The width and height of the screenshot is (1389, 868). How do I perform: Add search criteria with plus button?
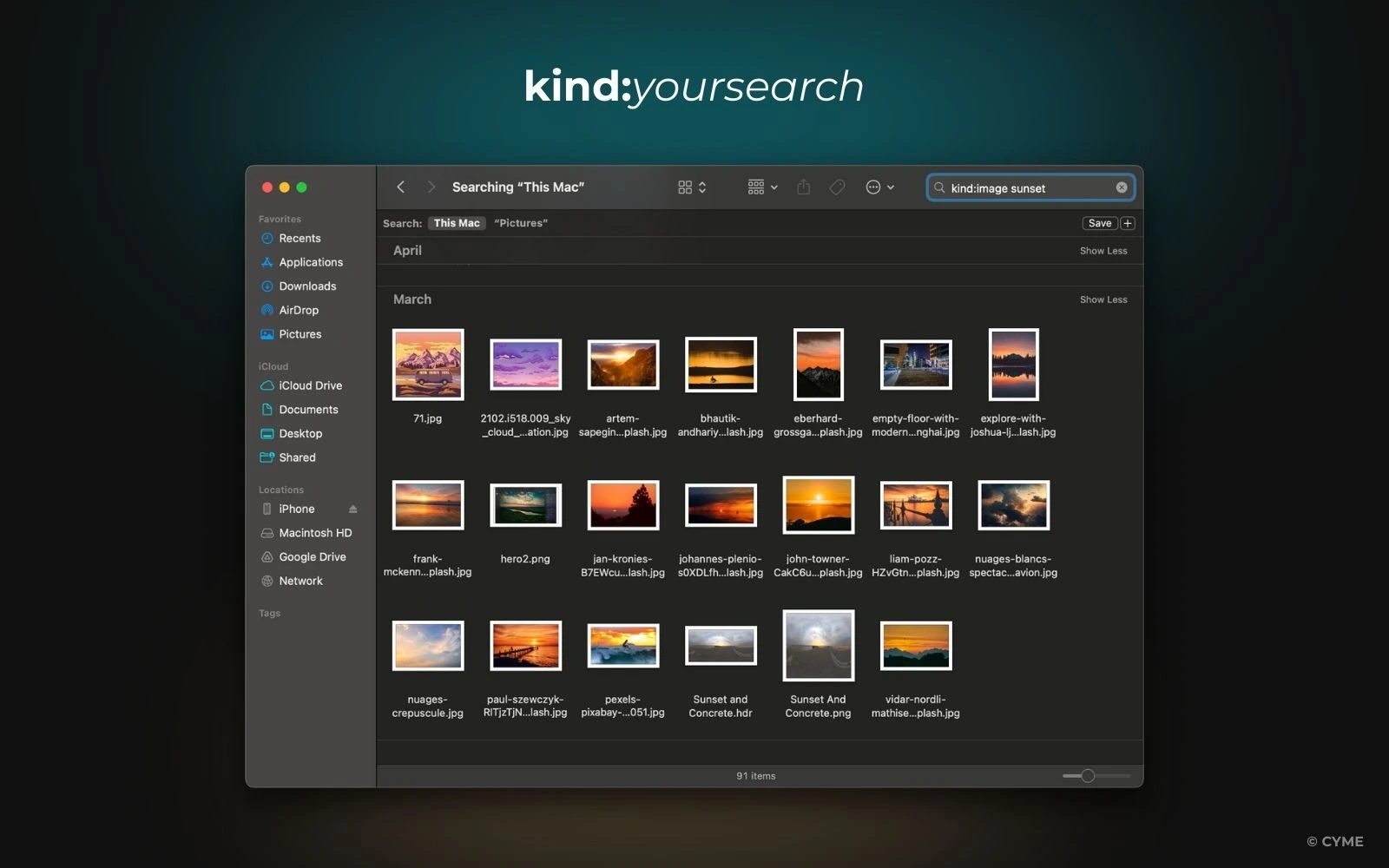tap(1128, 223)
